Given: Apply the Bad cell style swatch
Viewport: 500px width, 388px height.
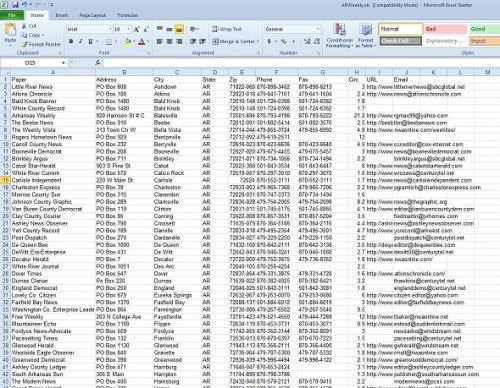Looking at the screenshot, I should click(445, 29).
